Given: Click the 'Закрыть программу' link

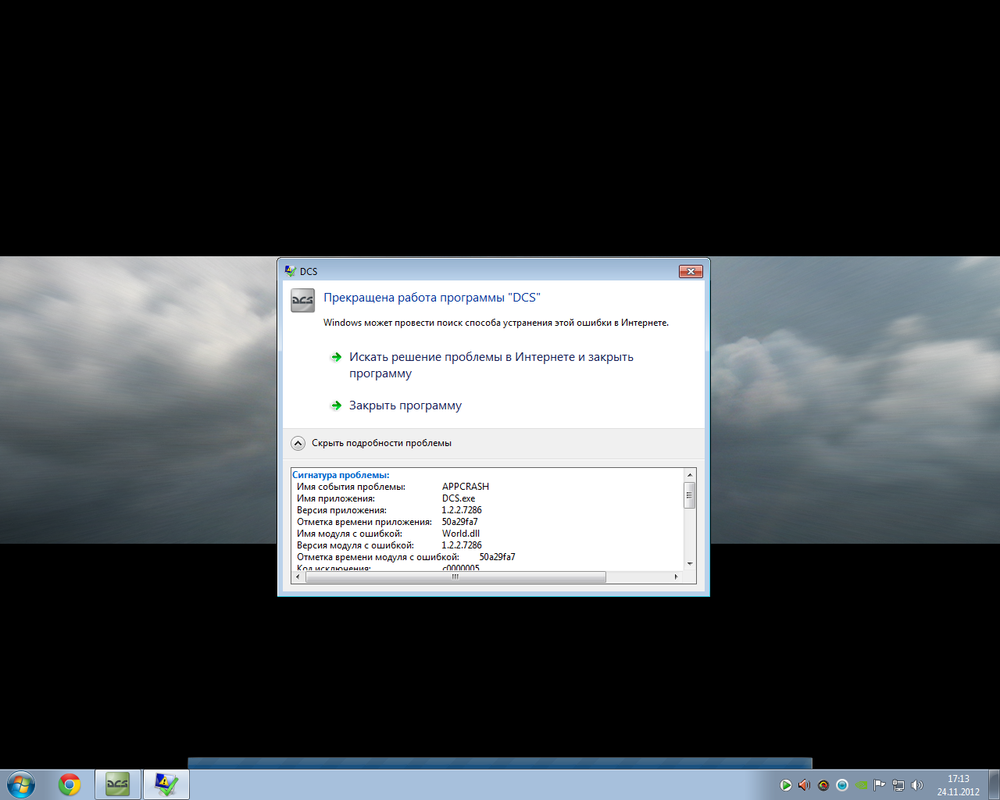Looking at the screenshot, I should coord(404,405).
